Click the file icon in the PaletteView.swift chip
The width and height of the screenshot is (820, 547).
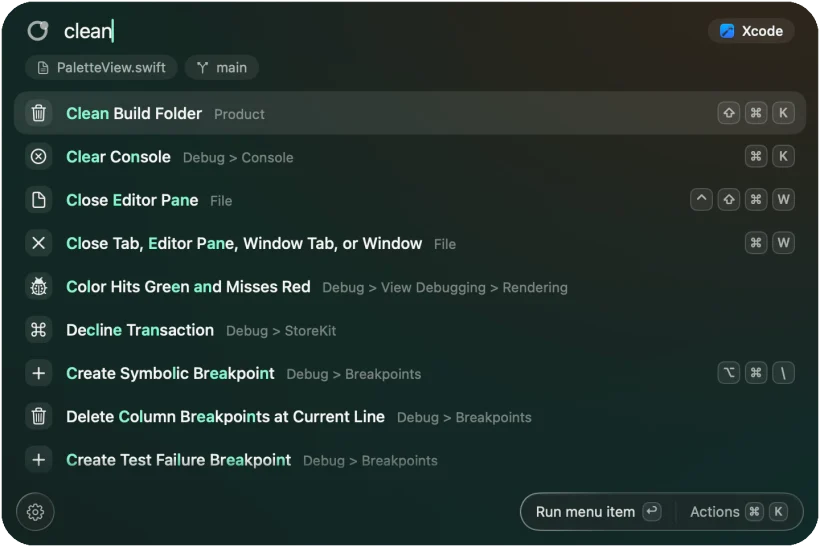[43, 67]
